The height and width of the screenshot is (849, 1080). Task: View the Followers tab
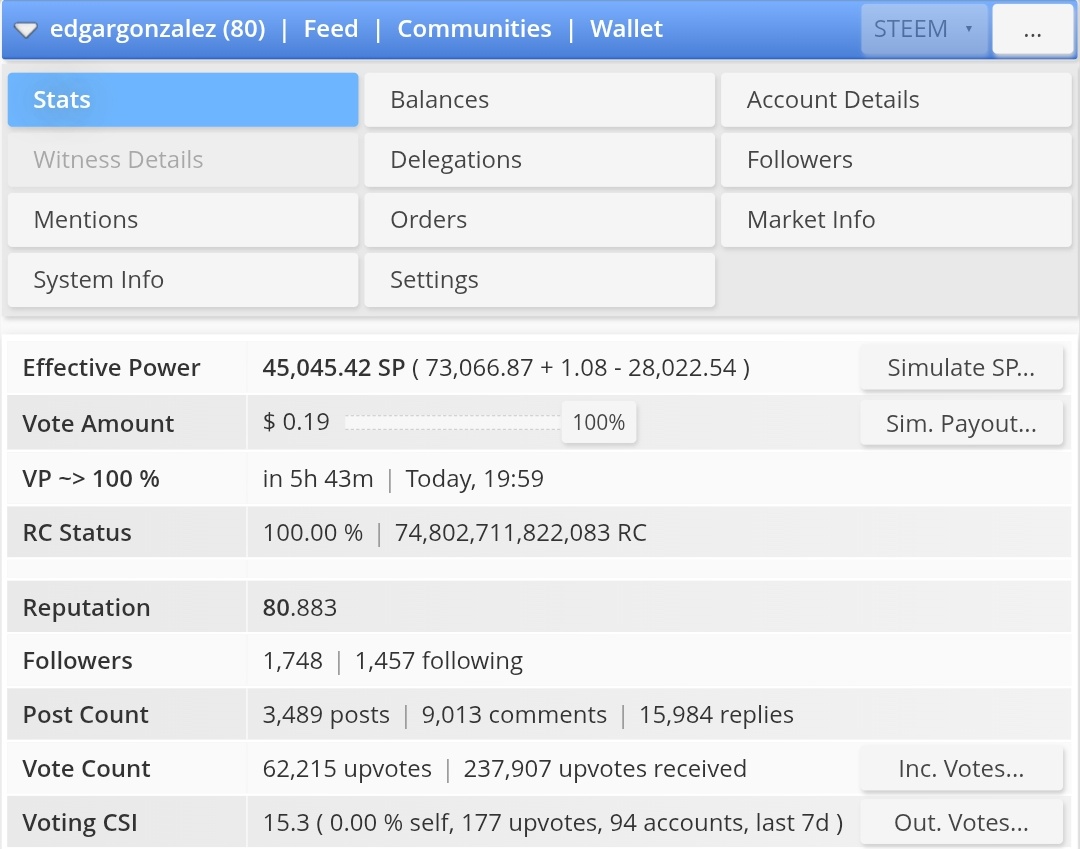[895, 160]
